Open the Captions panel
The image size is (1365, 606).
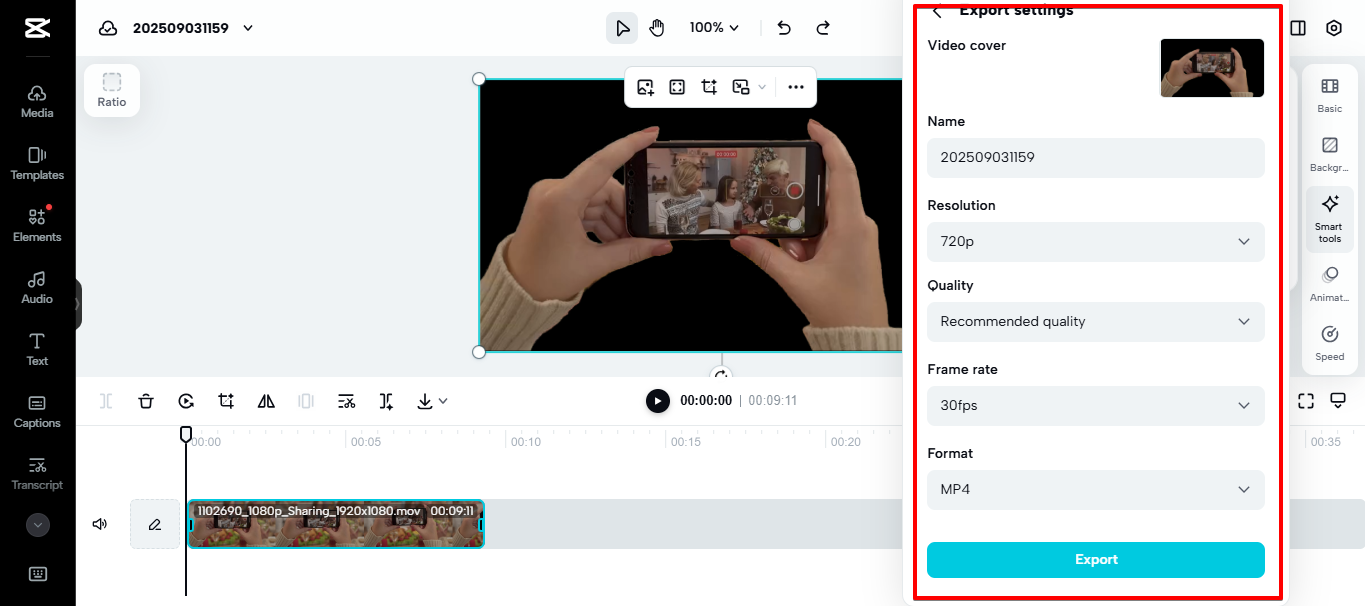coord(37,412)
